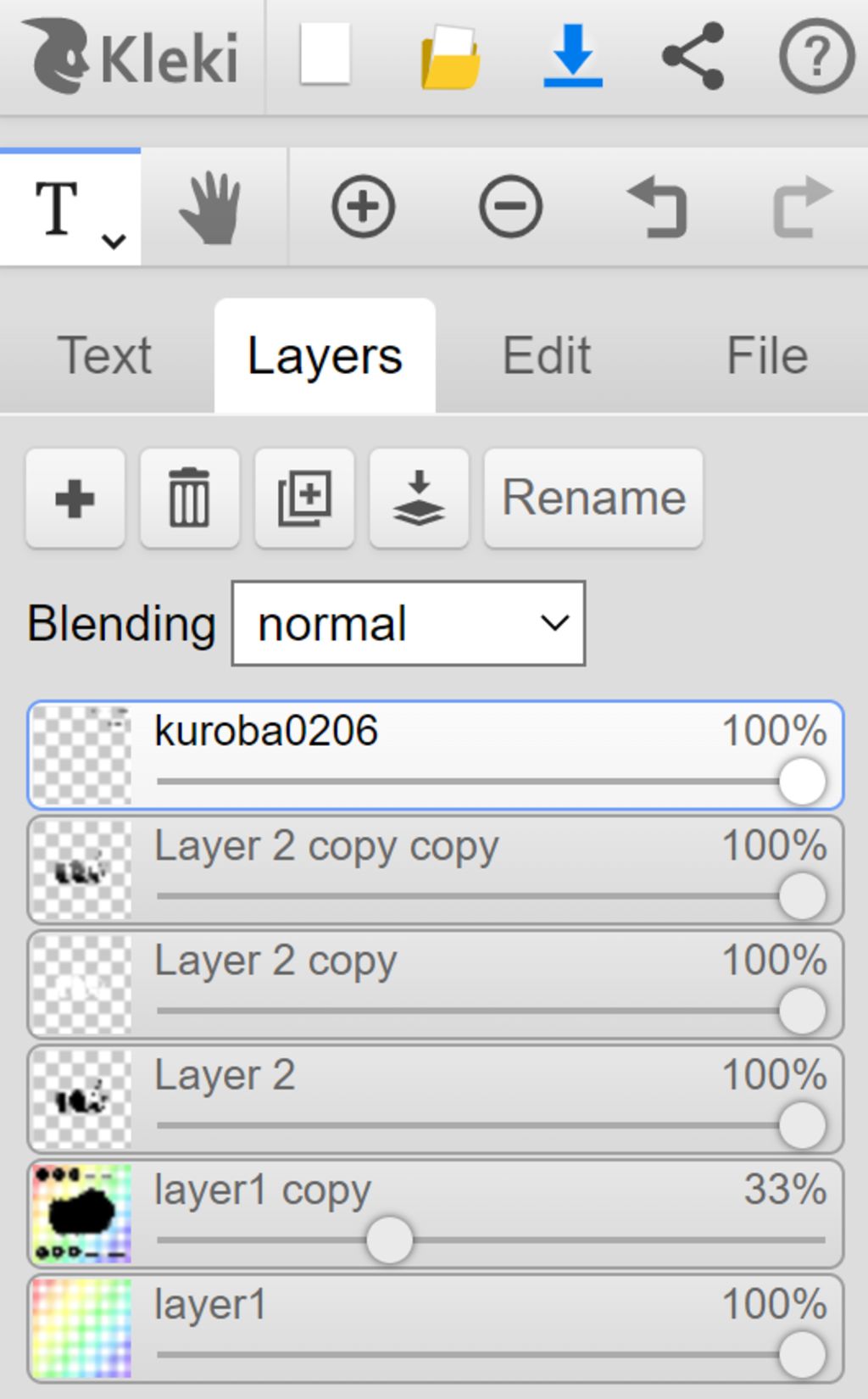Click the new image icon
The image size is (868, 1399).
click(x=325, y=54)
